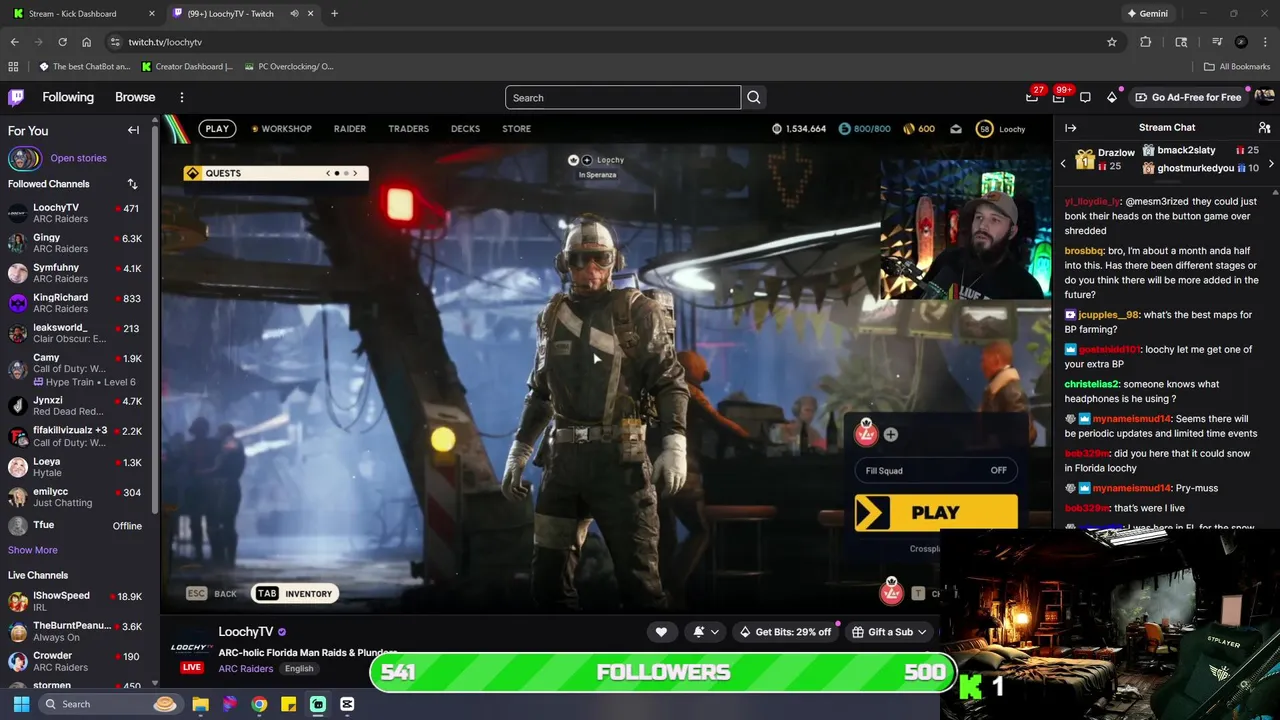Open Creator Dashboard bookmark
The width and height of the screenshot is (1280, 720).
187,67
